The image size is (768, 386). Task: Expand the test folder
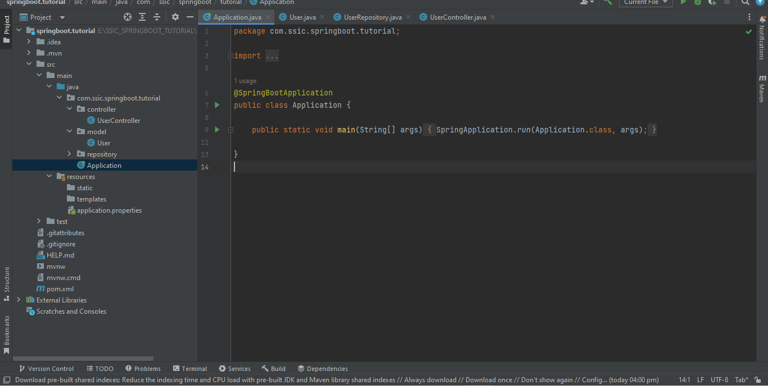point(39,221)
